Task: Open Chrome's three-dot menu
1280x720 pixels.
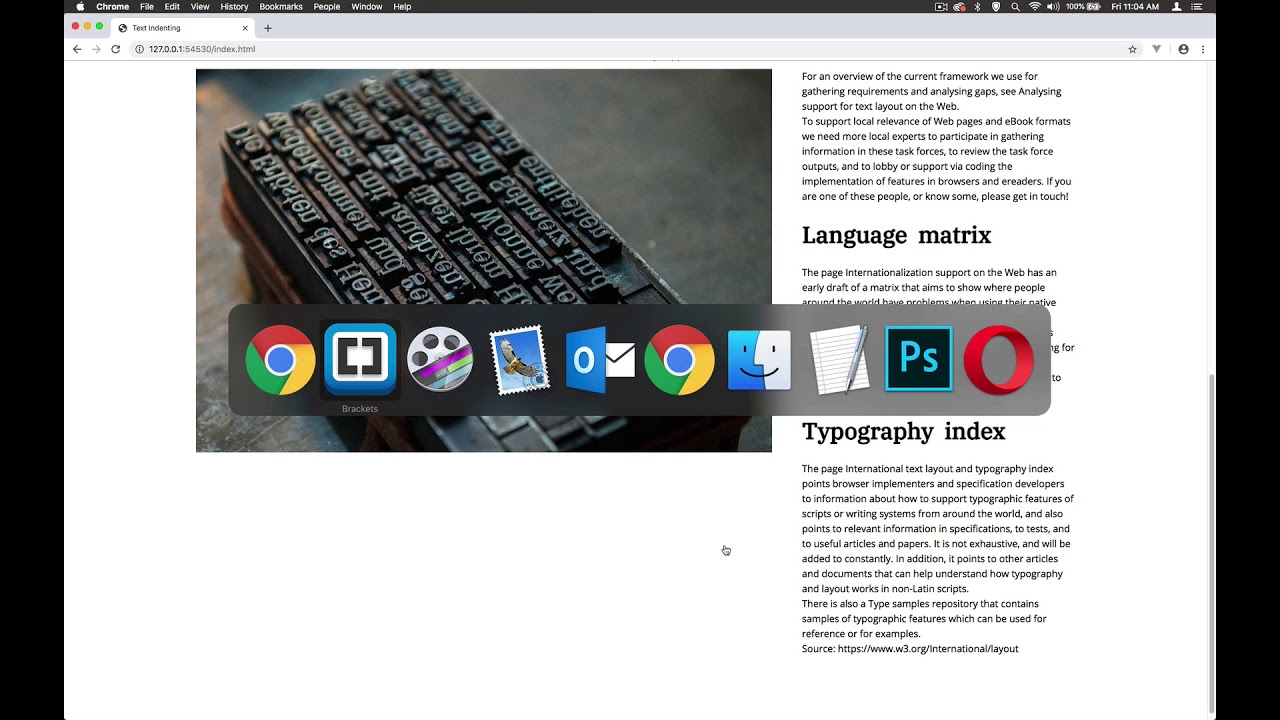Action: 1203,49
